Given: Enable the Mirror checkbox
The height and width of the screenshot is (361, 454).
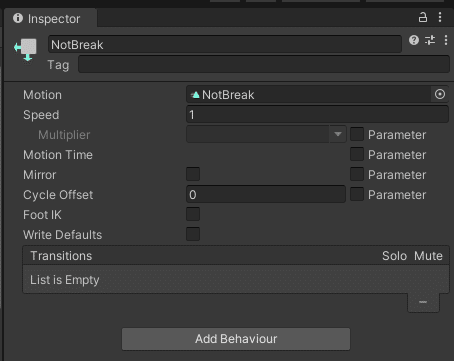Looking at the screenshot, I should (193, 174).
